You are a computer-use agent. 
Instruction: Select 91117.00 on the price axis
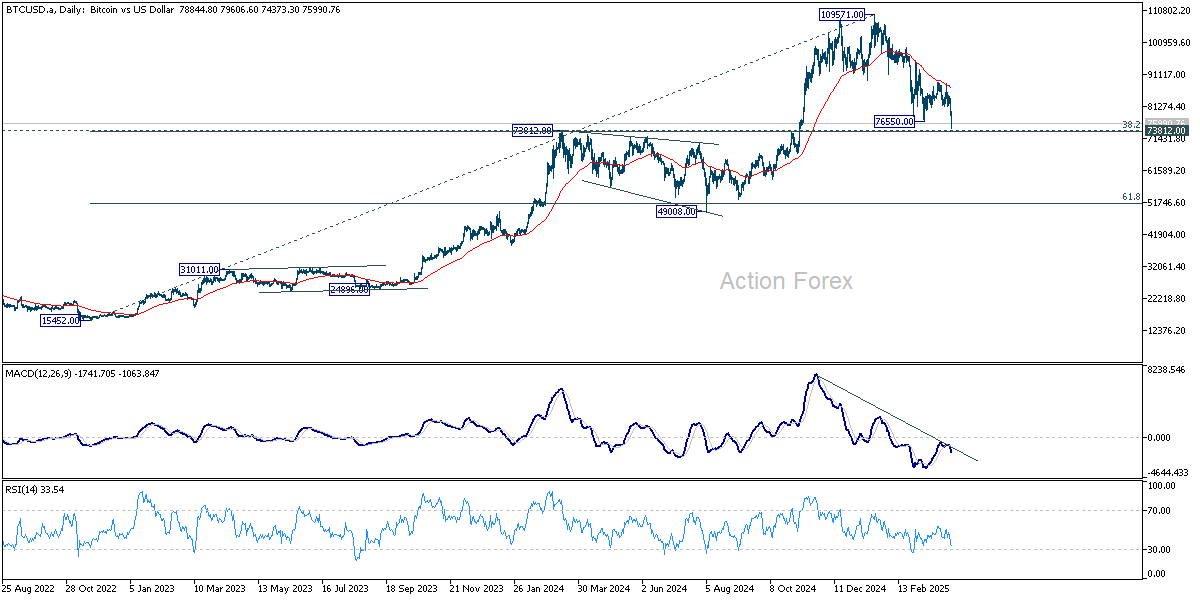pos(1166,74)
